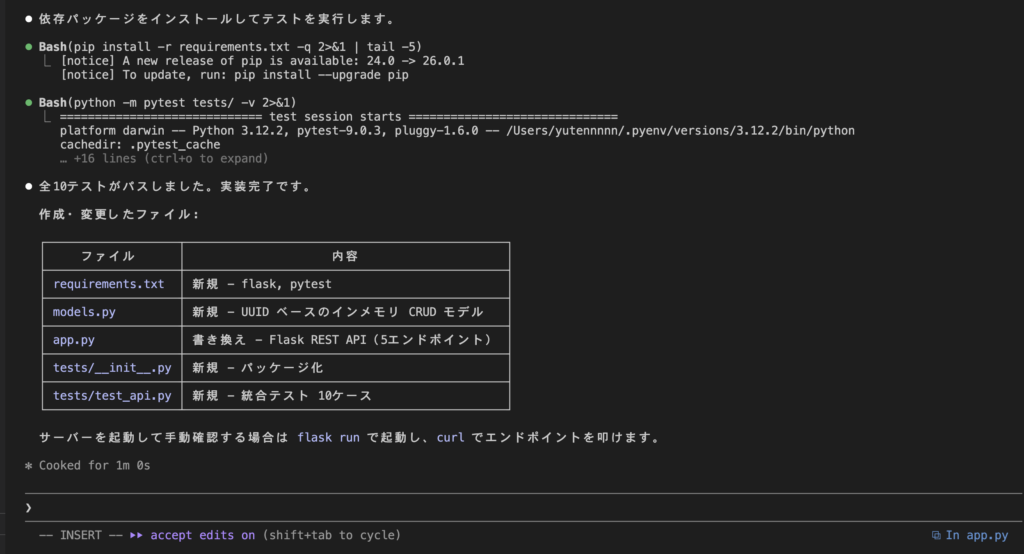
Task: Click the double-arrow accept edits icon
Action: click(x=136, y=535)
